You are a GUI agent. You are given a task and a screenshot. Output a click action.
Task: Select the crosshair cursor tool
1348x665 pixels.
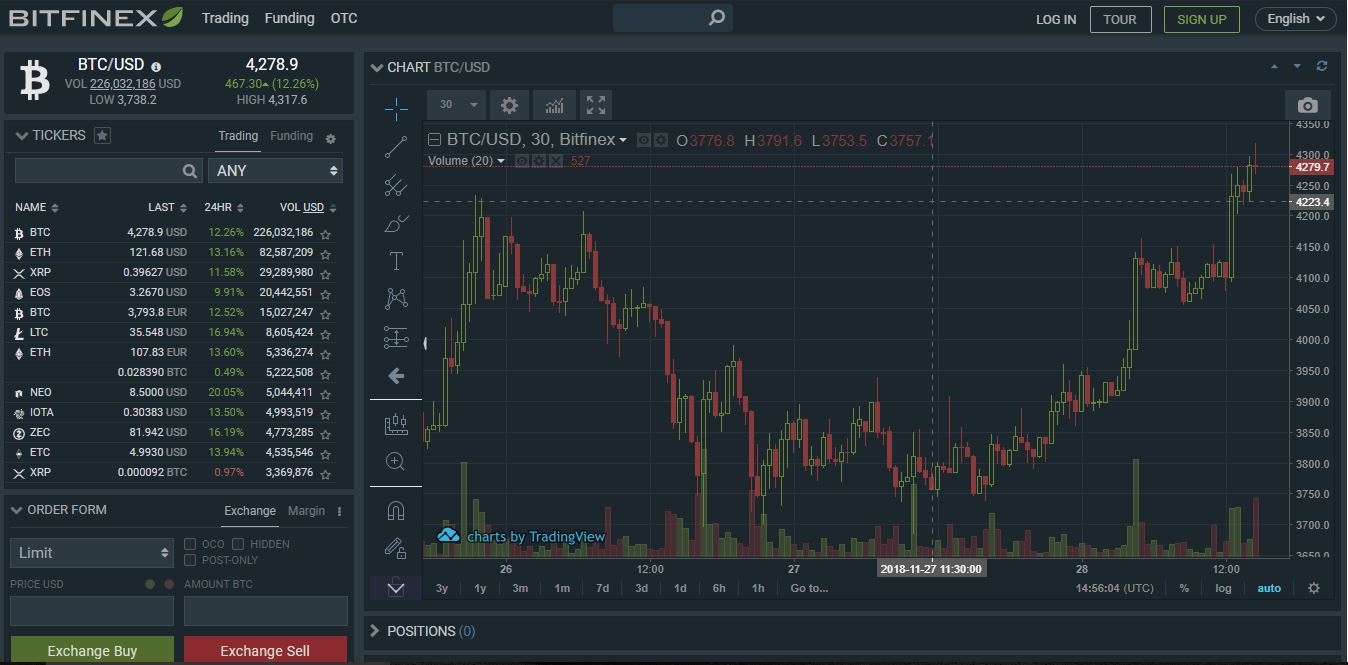pos(396,109)
